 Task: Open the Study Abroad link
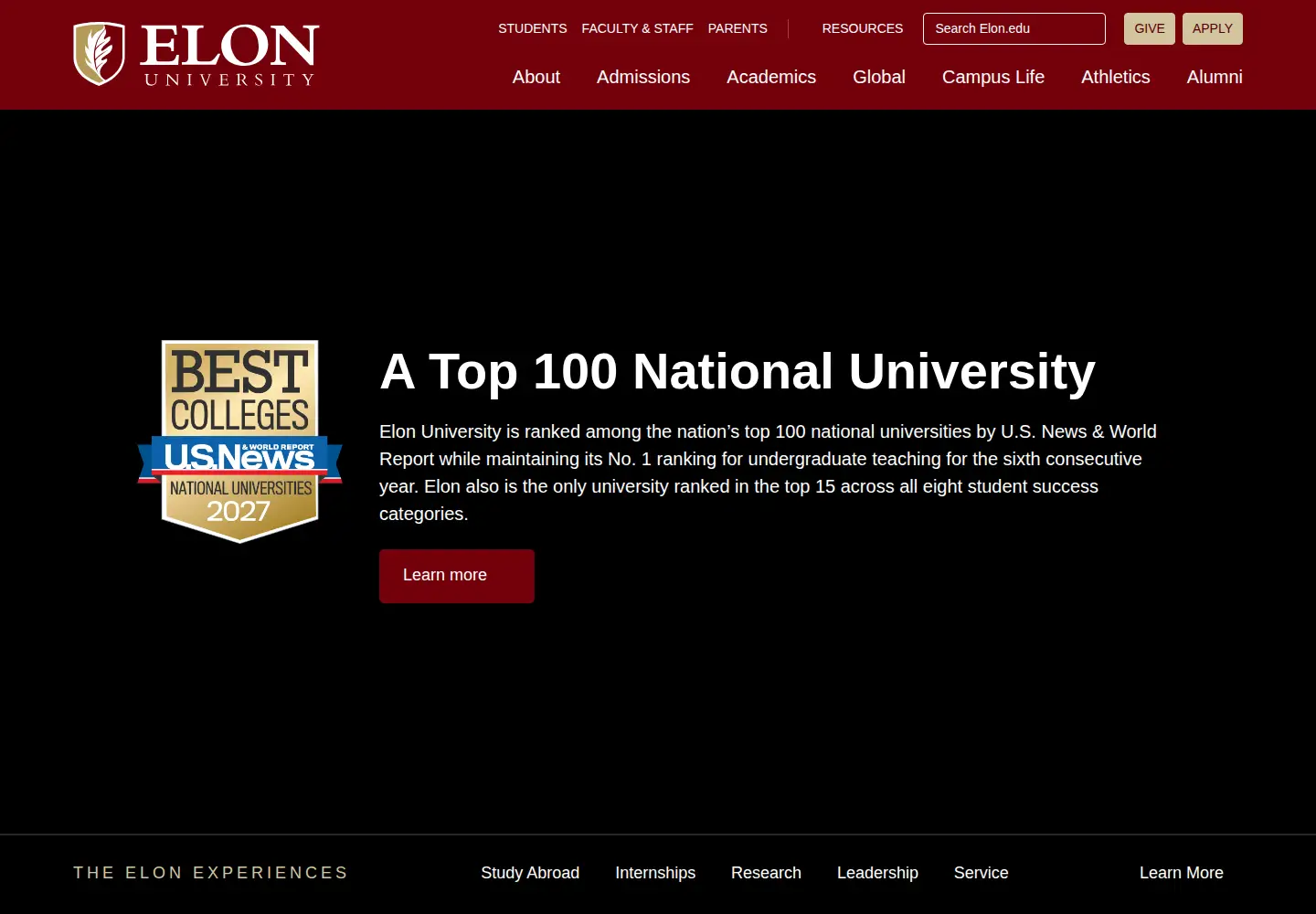tap(530, 873)
